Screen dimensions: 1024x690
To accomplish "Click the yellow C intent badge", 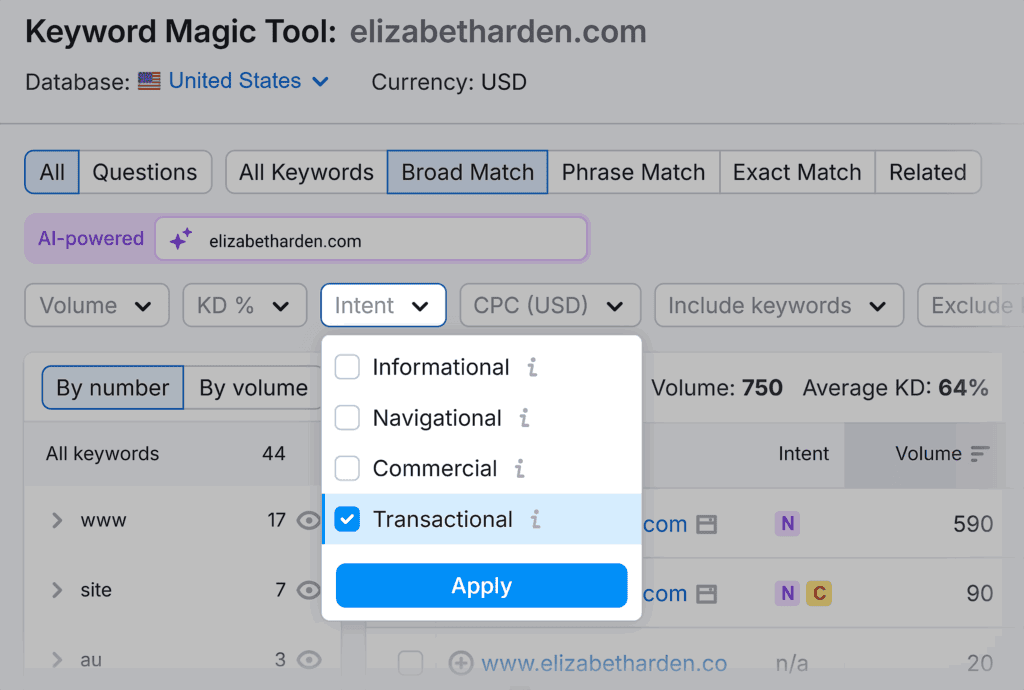I will (819, 593).
